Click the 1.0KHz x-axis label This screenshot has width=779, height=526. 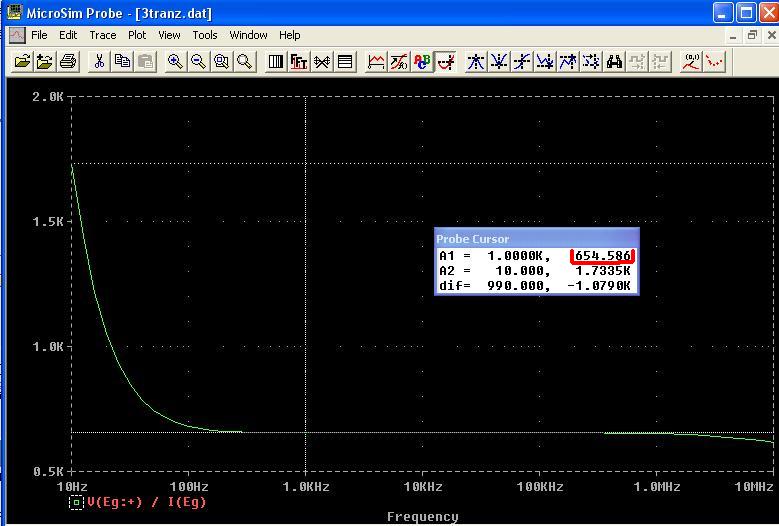(306, 487)
